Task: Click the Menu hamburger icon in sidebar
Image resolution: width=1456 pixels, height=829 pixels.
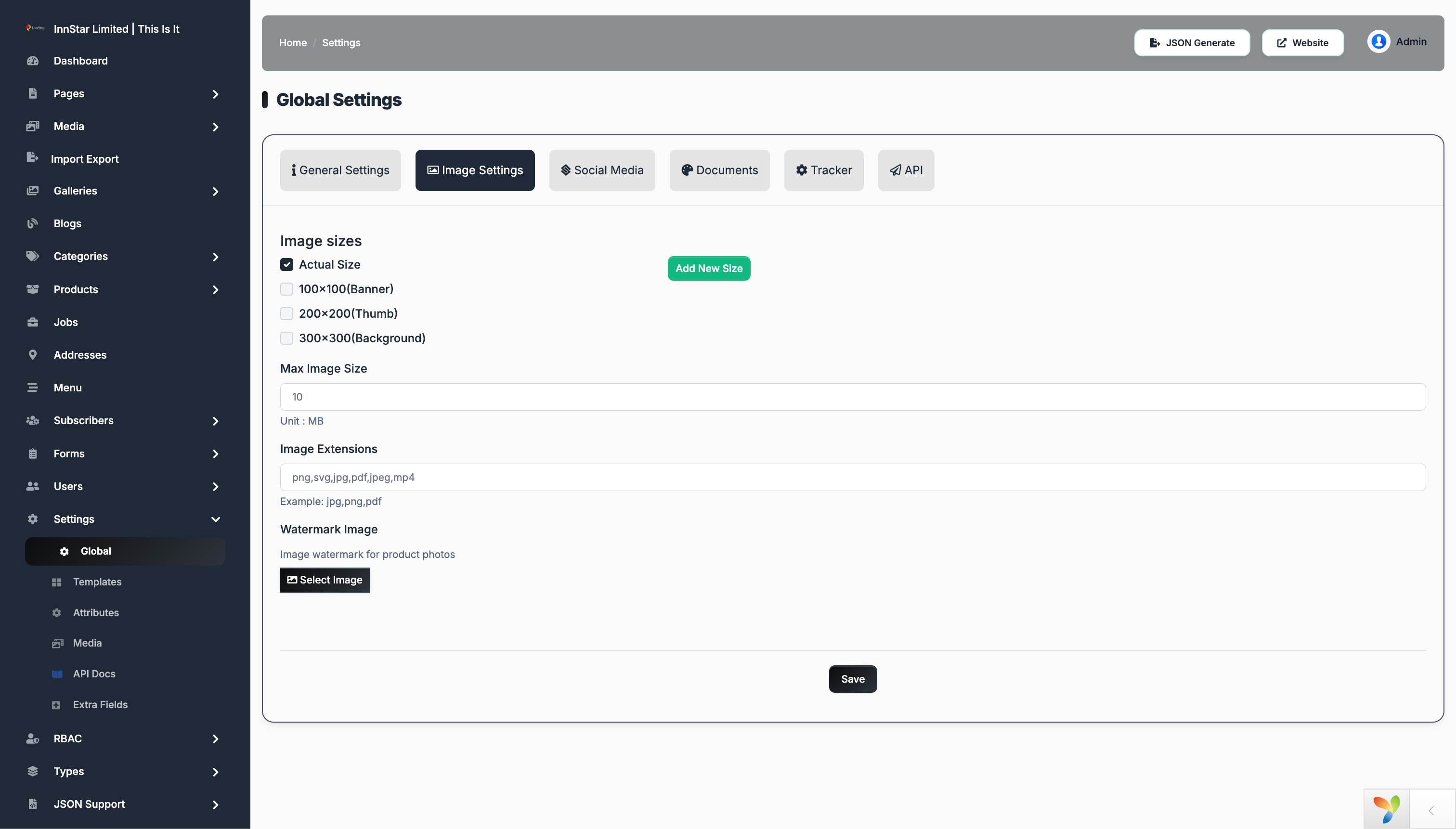Action: coord(32,388)
